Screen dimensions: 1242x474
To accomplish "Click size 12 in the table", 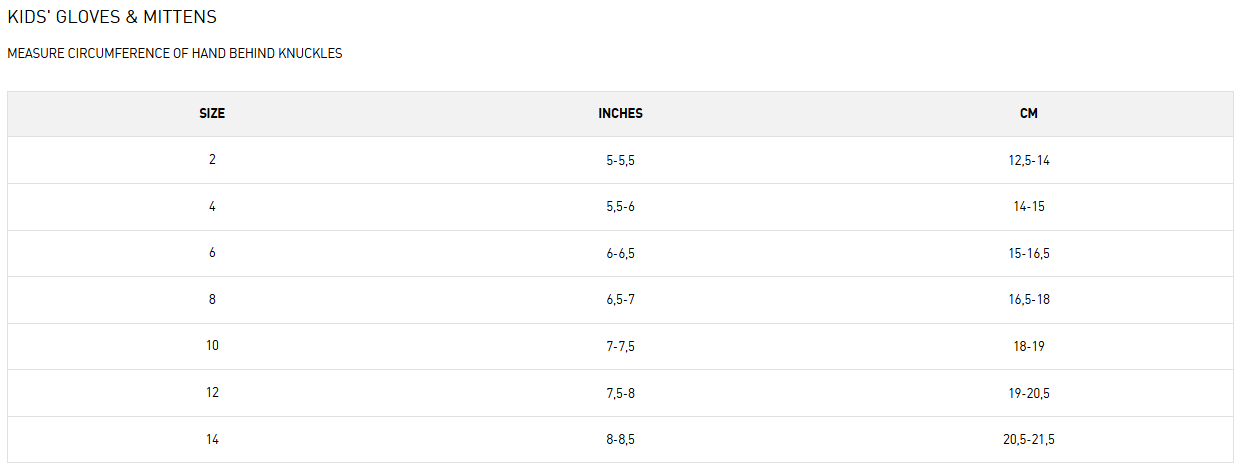I will [x=212, y=393].
